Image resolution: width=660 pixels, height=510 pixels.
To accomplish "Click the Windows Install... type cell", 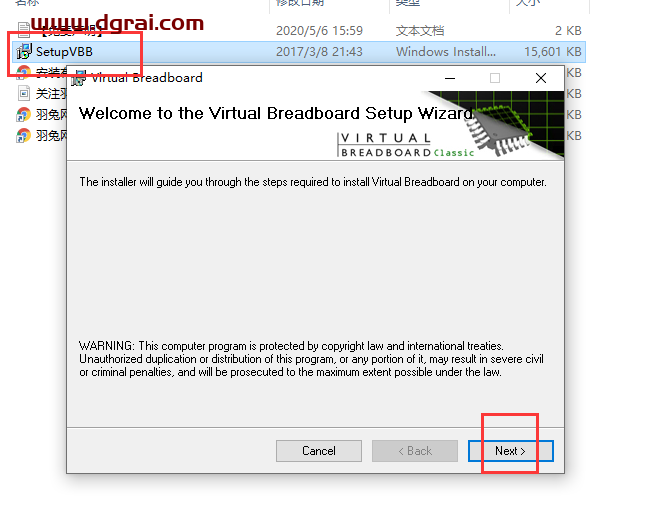I will pos(446,52).
